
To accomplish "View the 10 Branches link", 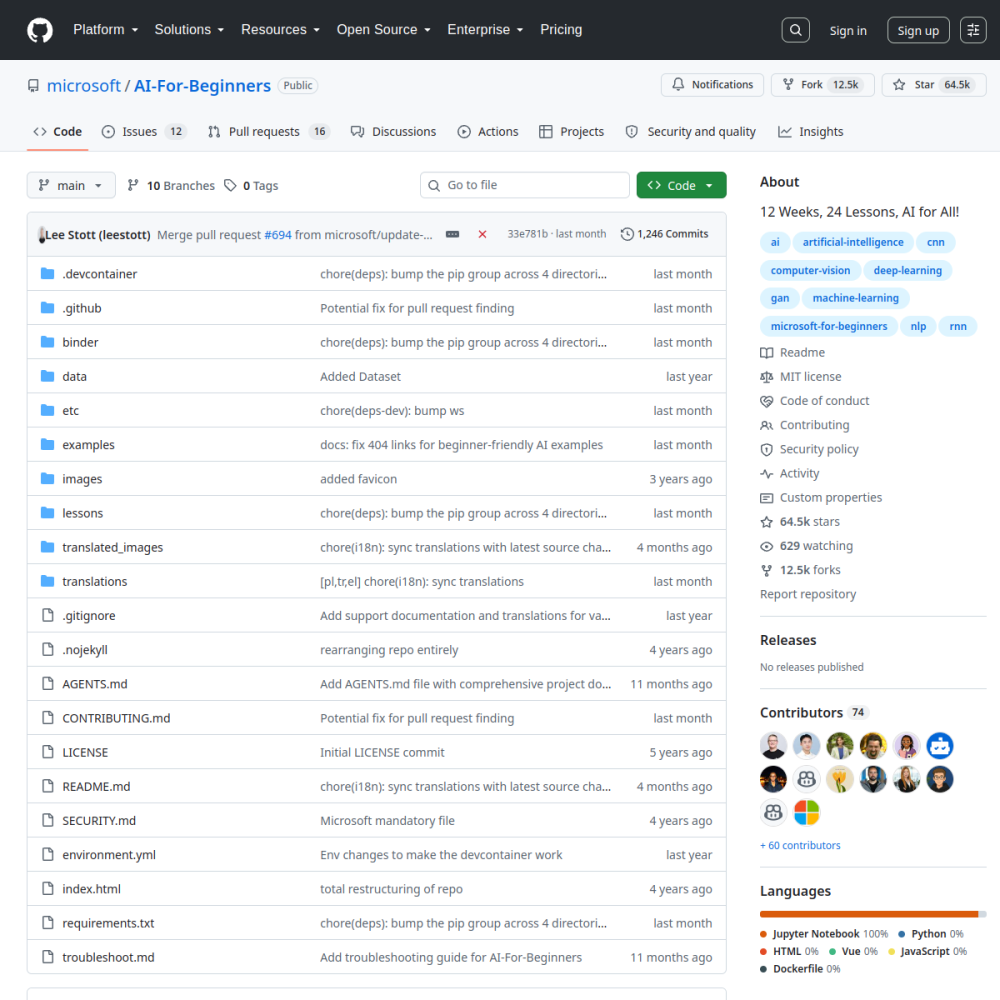I will click(x=171, y=185).
